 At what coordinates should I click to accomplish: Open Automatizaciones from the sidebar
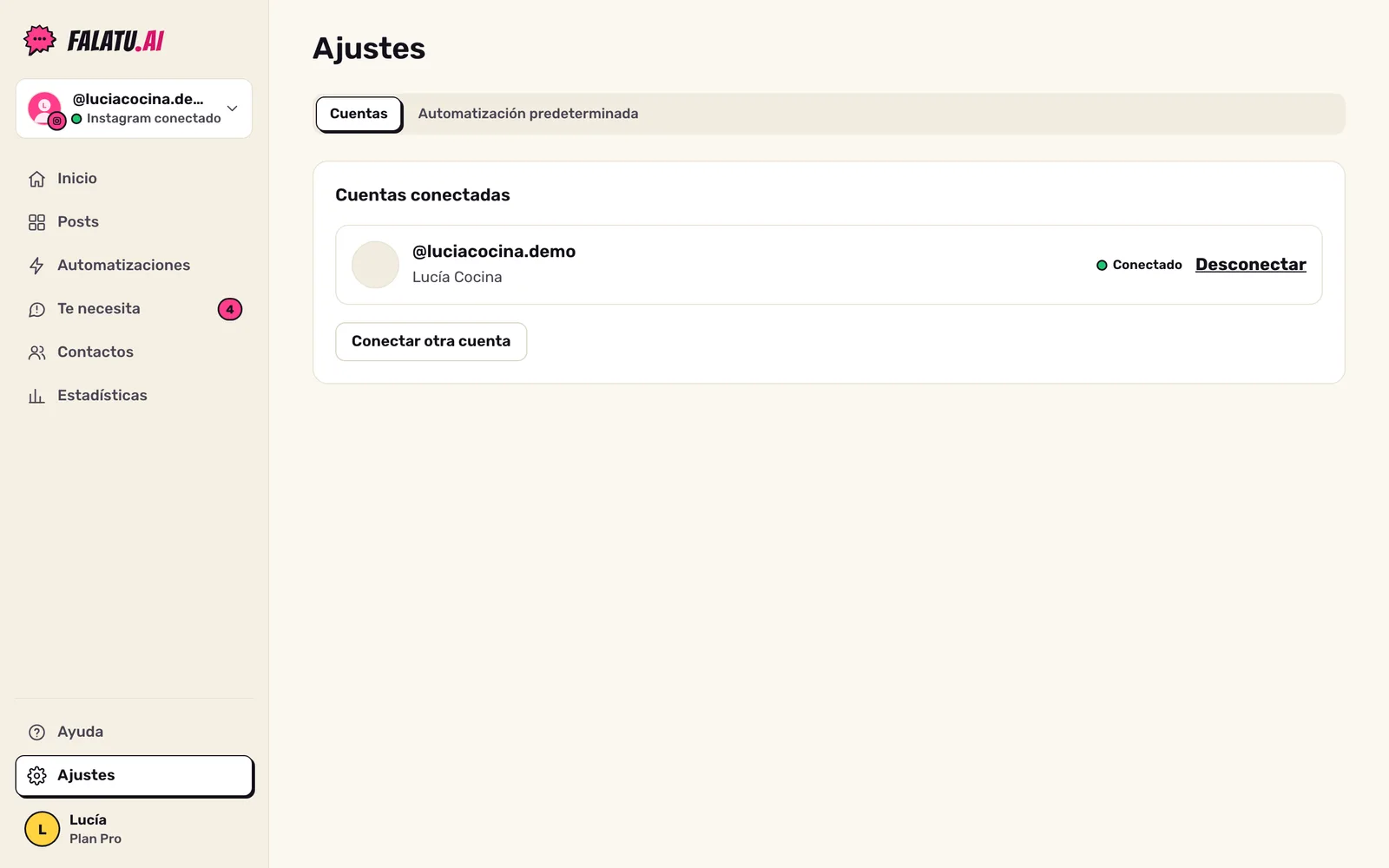point(135,265)
